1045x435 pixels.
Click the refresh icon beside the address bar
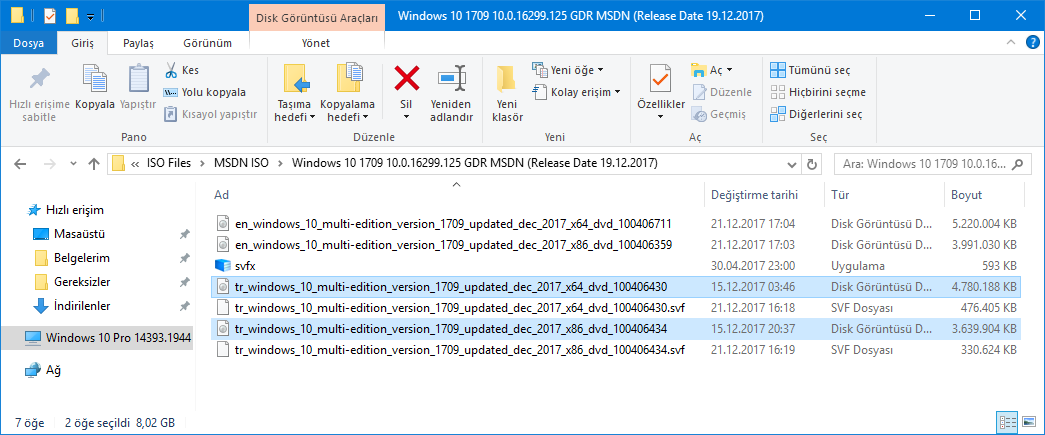coord(811,164)
